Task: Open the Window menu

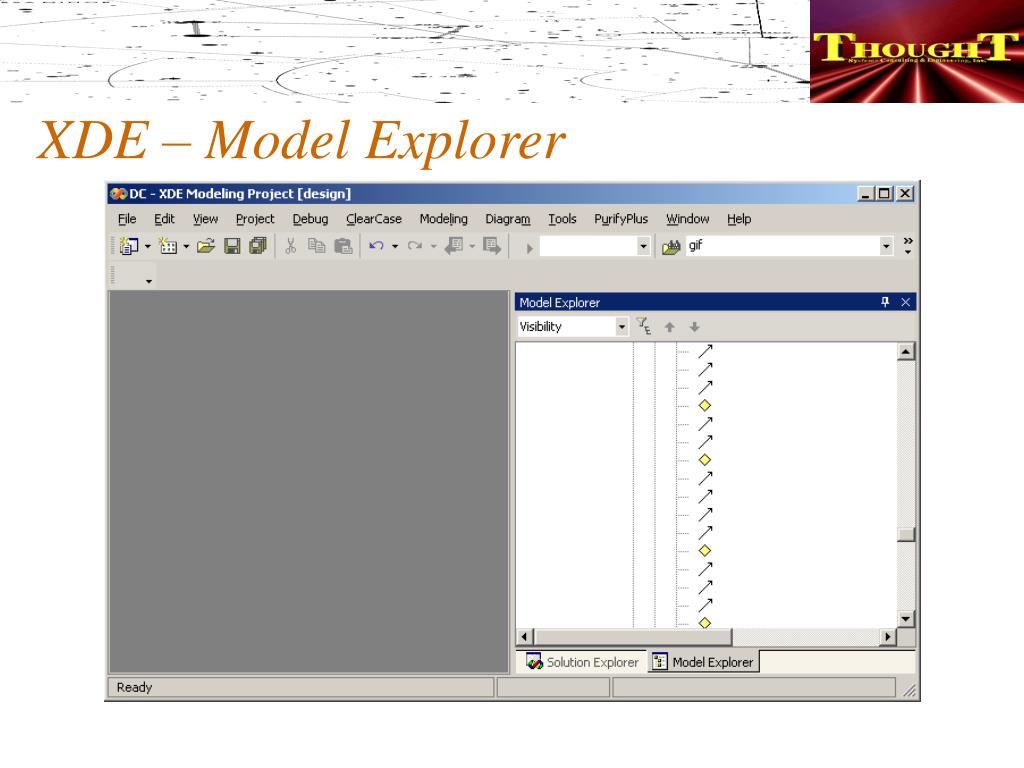Action: 688,219
